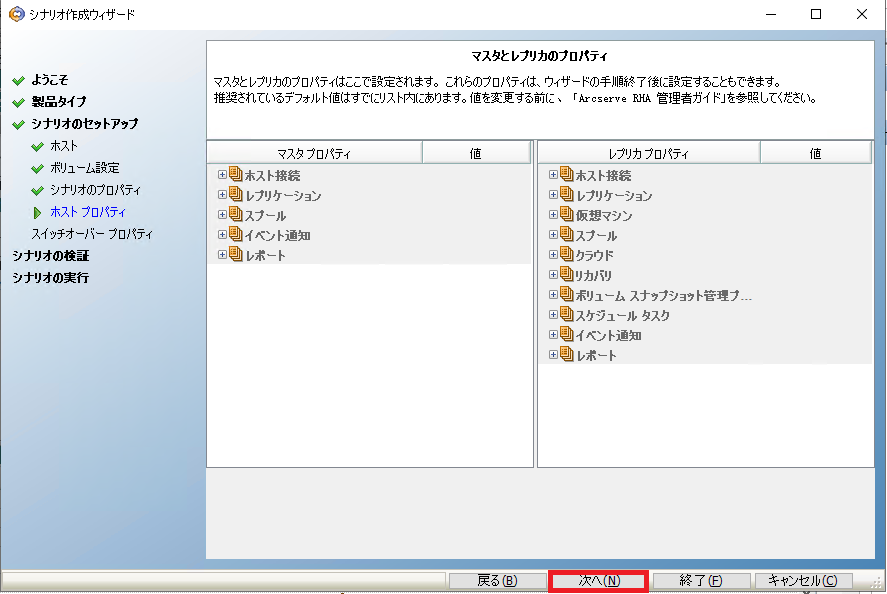Select シナリオのプロパティ wizard step
The width and height of the screenshot is (887, 594).
(x=96, y=190)
